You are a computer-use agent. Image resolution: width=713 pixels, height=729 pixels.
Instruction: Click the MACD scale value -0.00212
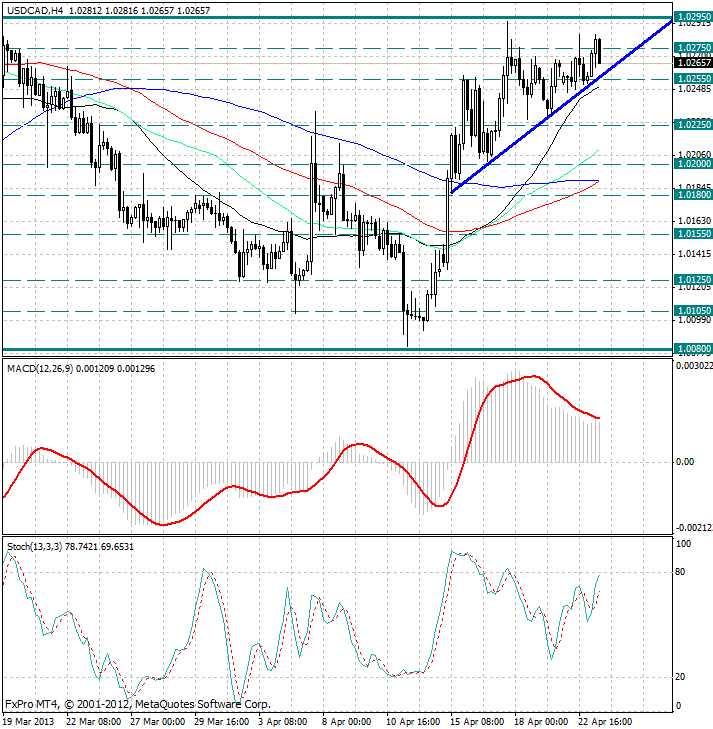(x=693, y=528)
